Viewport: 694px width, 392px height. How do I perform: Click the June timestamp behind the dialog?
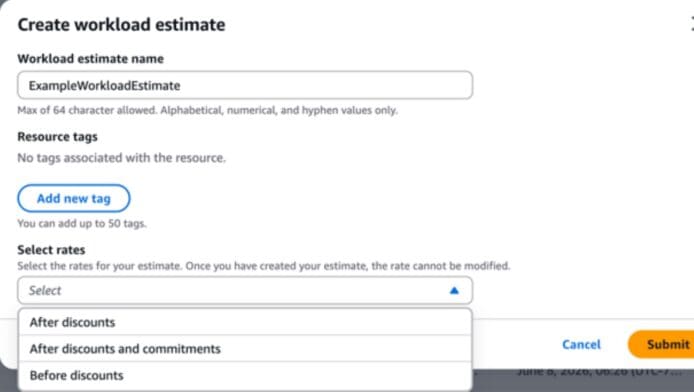tap(600, 373)
